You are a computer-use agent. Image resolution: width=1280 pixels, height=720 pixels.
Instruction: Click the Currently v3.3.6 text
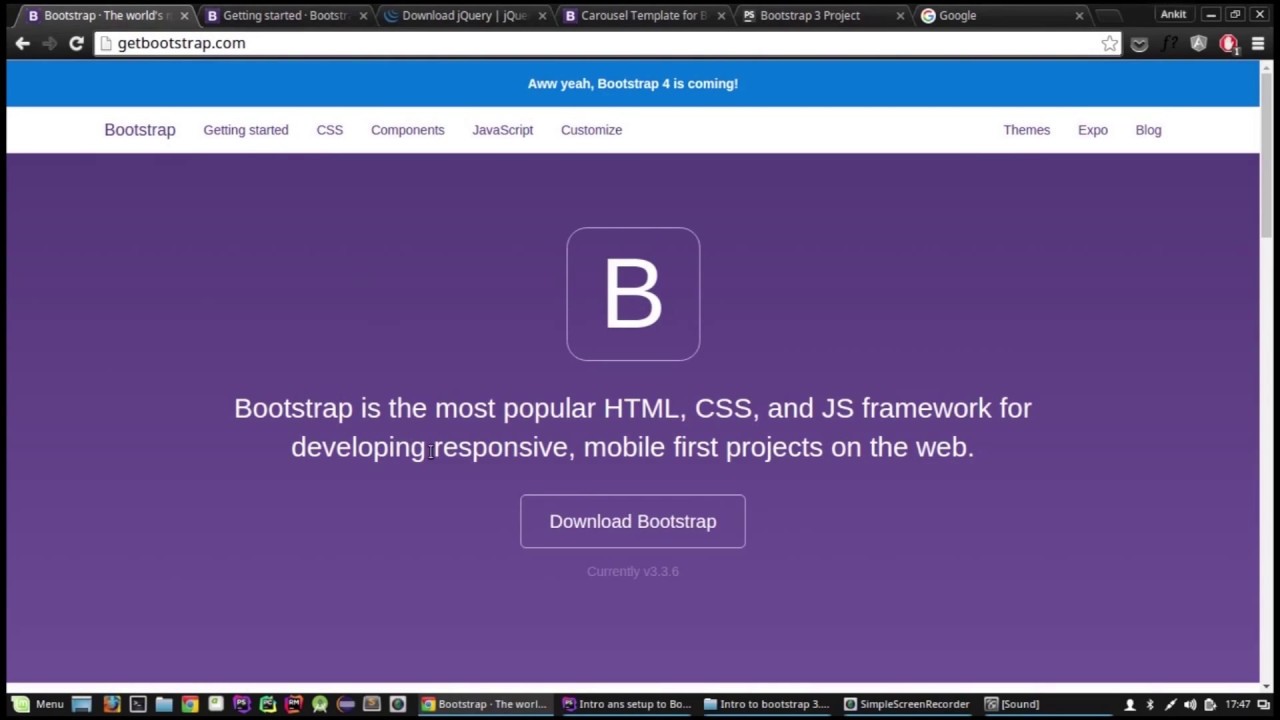pyautogui.click(x=633, y=571)
